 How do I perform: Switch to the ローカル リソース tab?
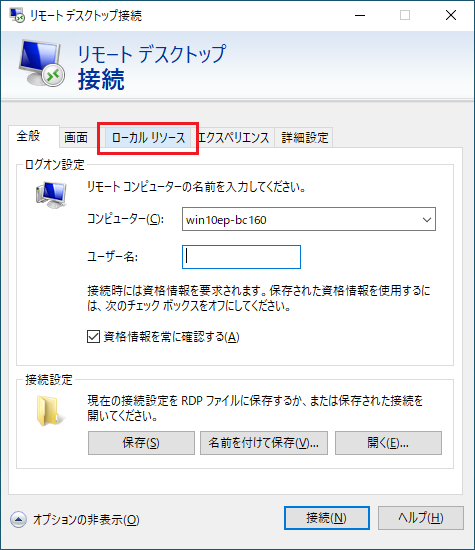[x=148, y=138]
